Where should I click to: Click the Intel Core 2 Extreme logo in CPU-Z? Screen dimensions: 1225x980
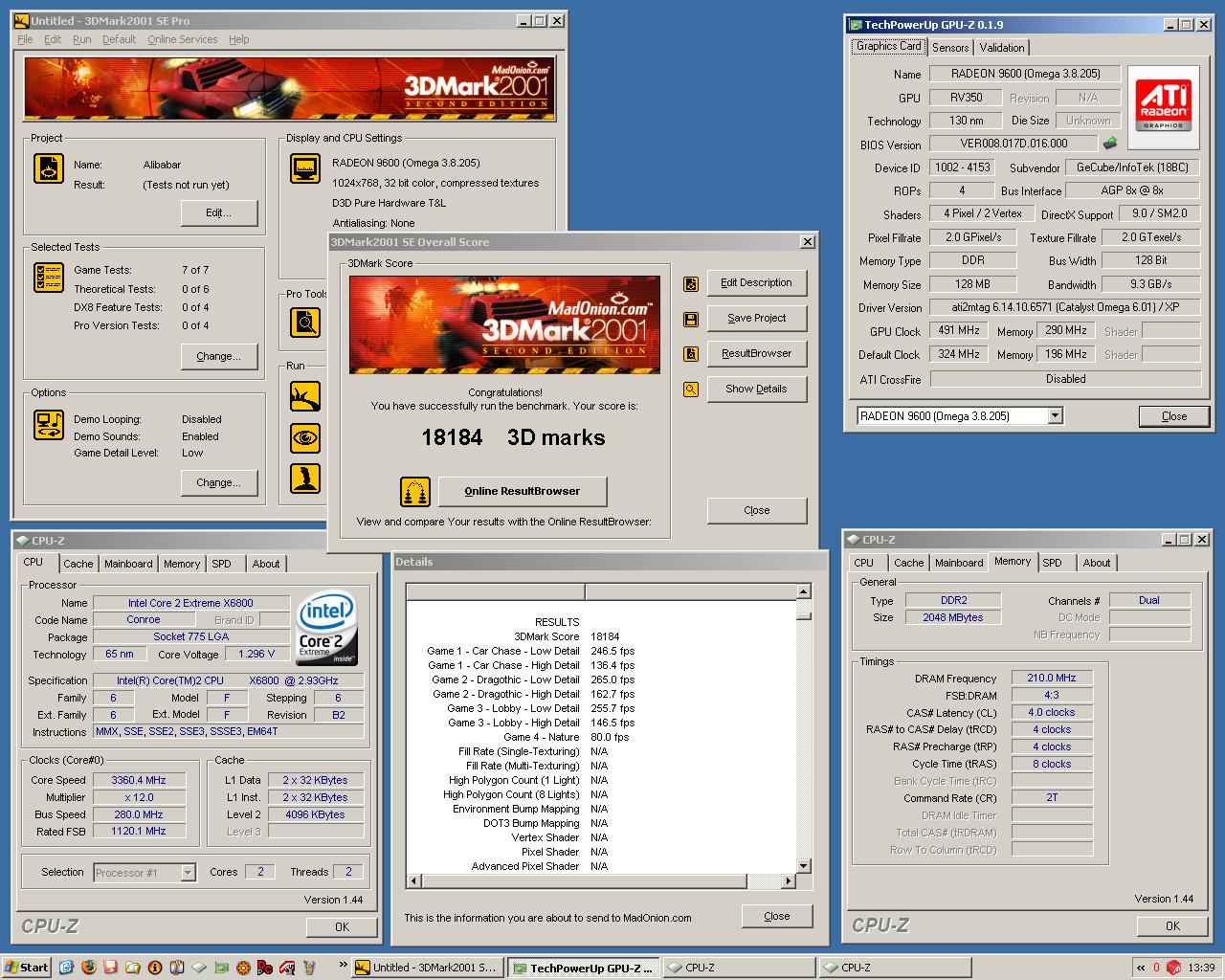[x=326, y=627]
